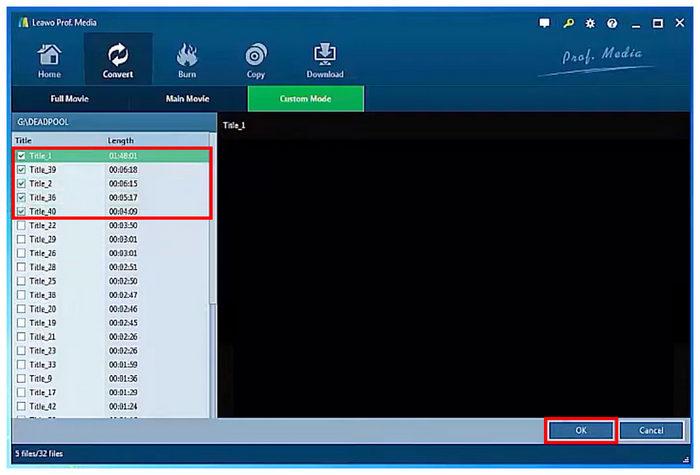Uncheck the Title_36 checkbox
700x475 pixels.
tap(21, 197)
